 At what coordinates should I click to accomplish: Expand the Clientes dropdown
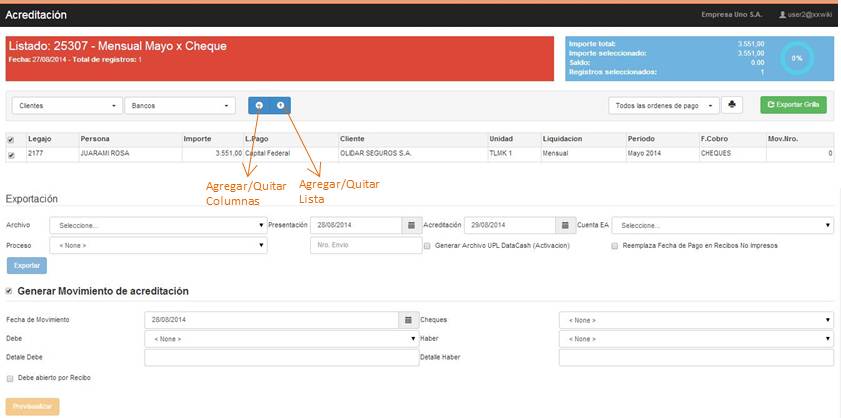click(x=66, y=105)
